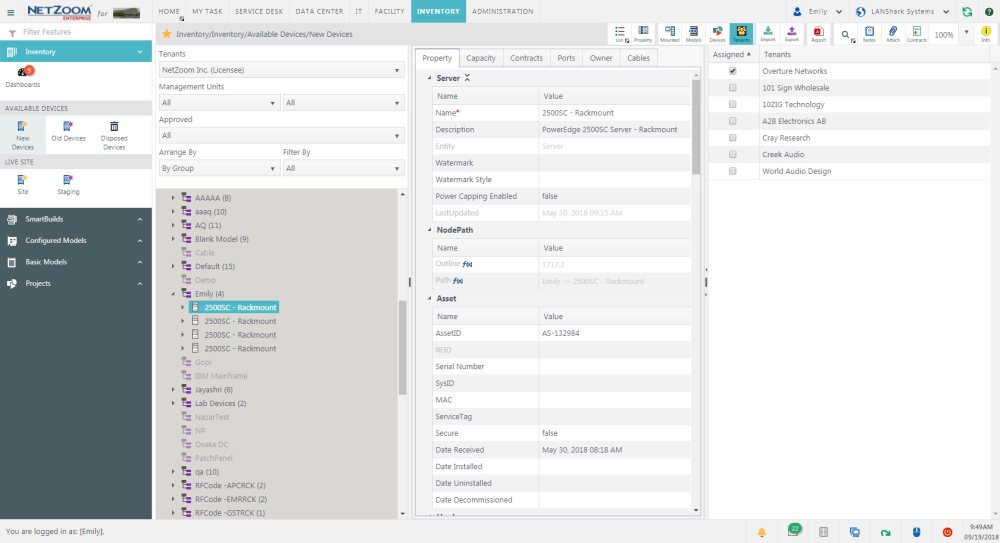Switch to the Contracts tab
The height and width of the screenshot is (543, 1000).
click(526, 58)
